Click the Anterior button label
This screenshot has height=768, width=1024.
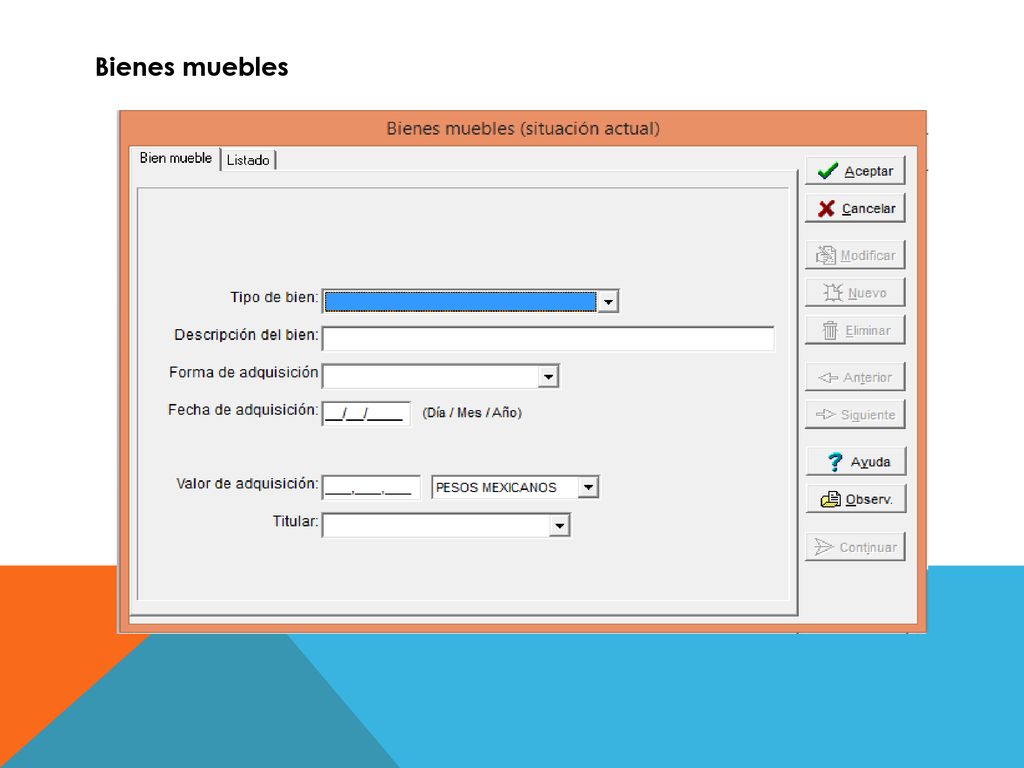pos(867,377)
